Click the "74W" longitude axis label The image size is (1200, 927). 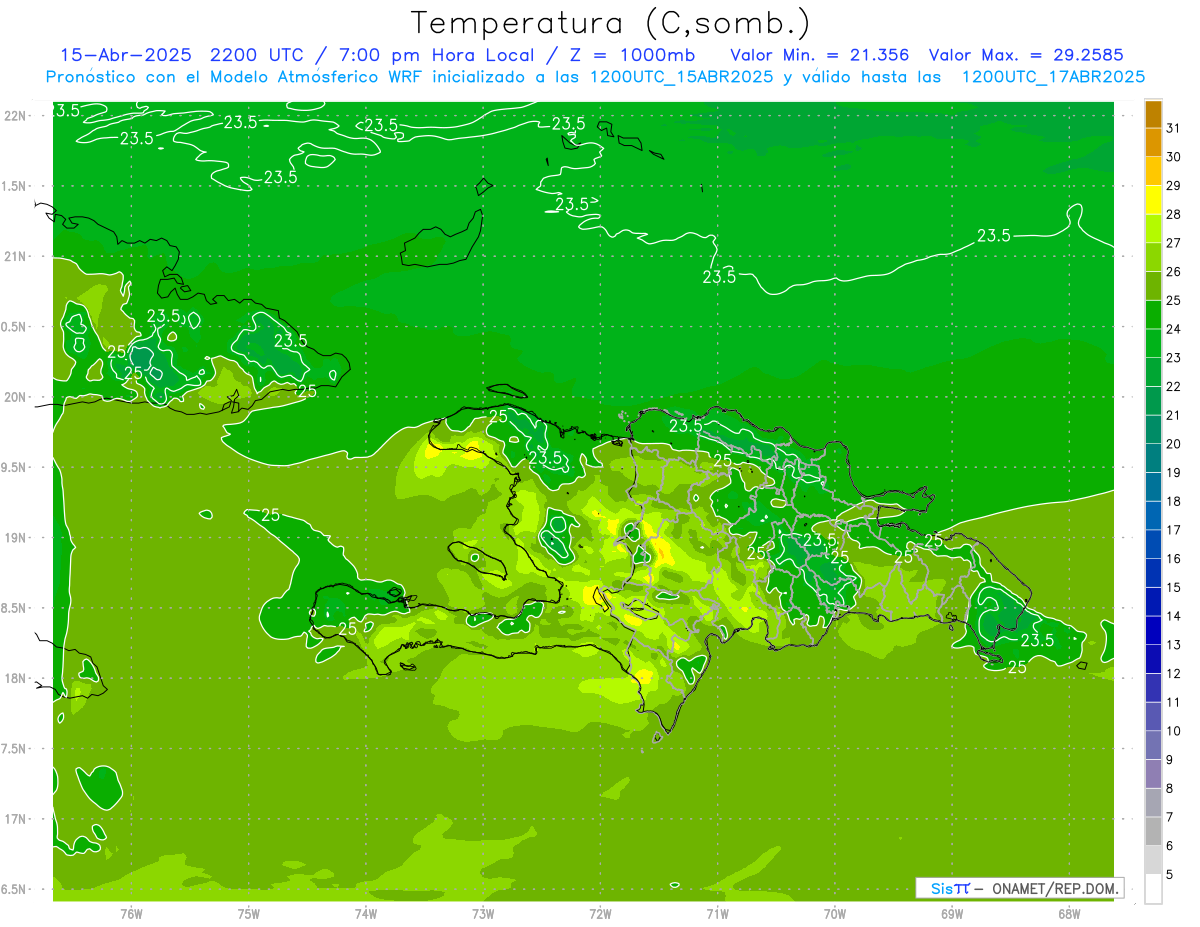click(x=366, y=913)
